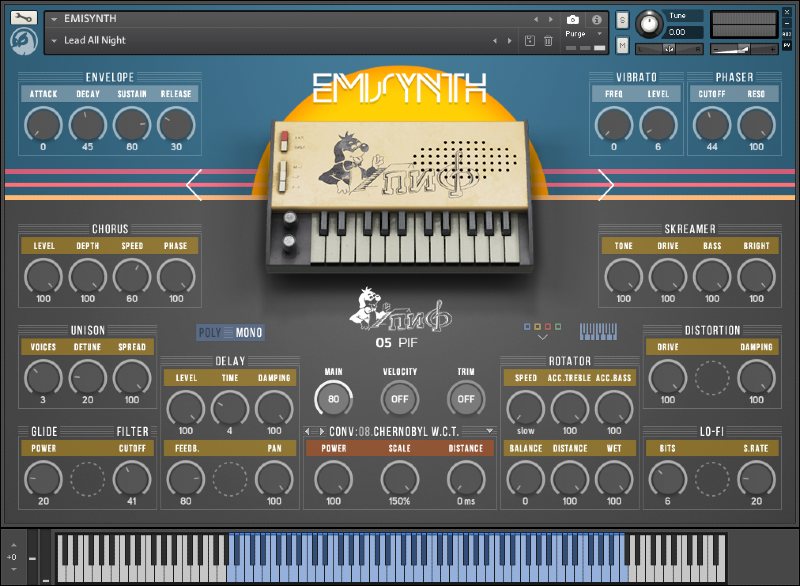Mute the instrument with the M button
The image size is (800, 586).
pyautogui.click(x=621, y=44)
